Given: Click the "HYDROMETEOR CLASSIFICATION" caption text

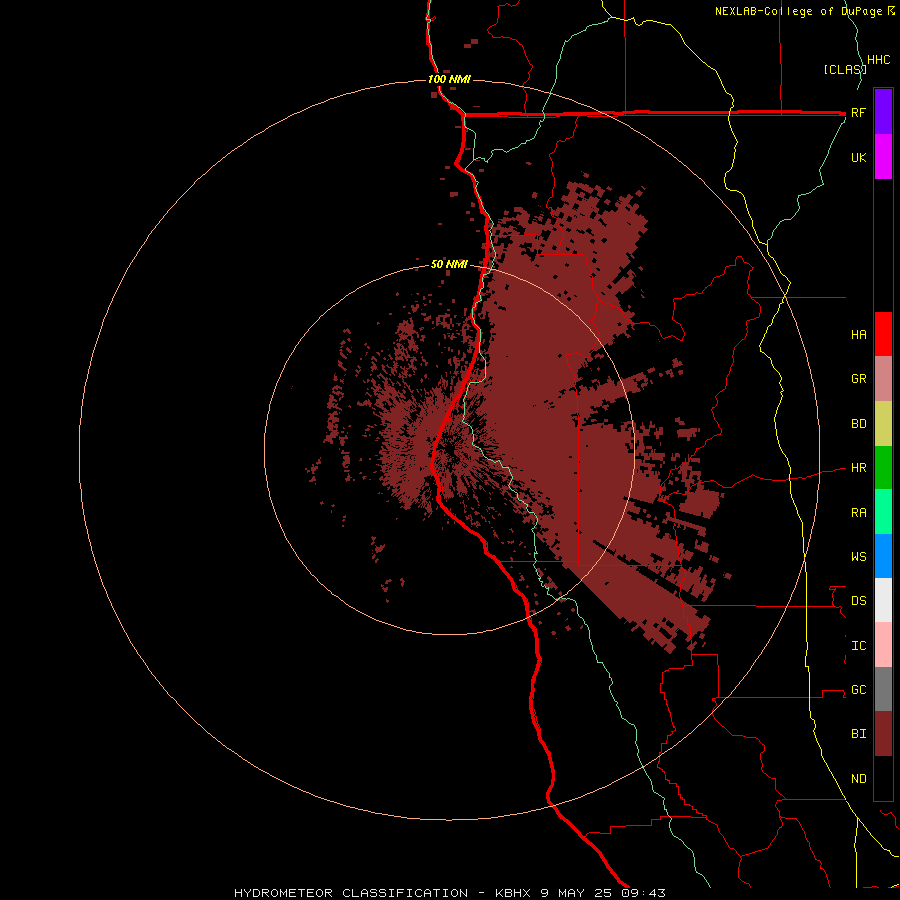Looking at the screenshot, I should tap(351, 893).
